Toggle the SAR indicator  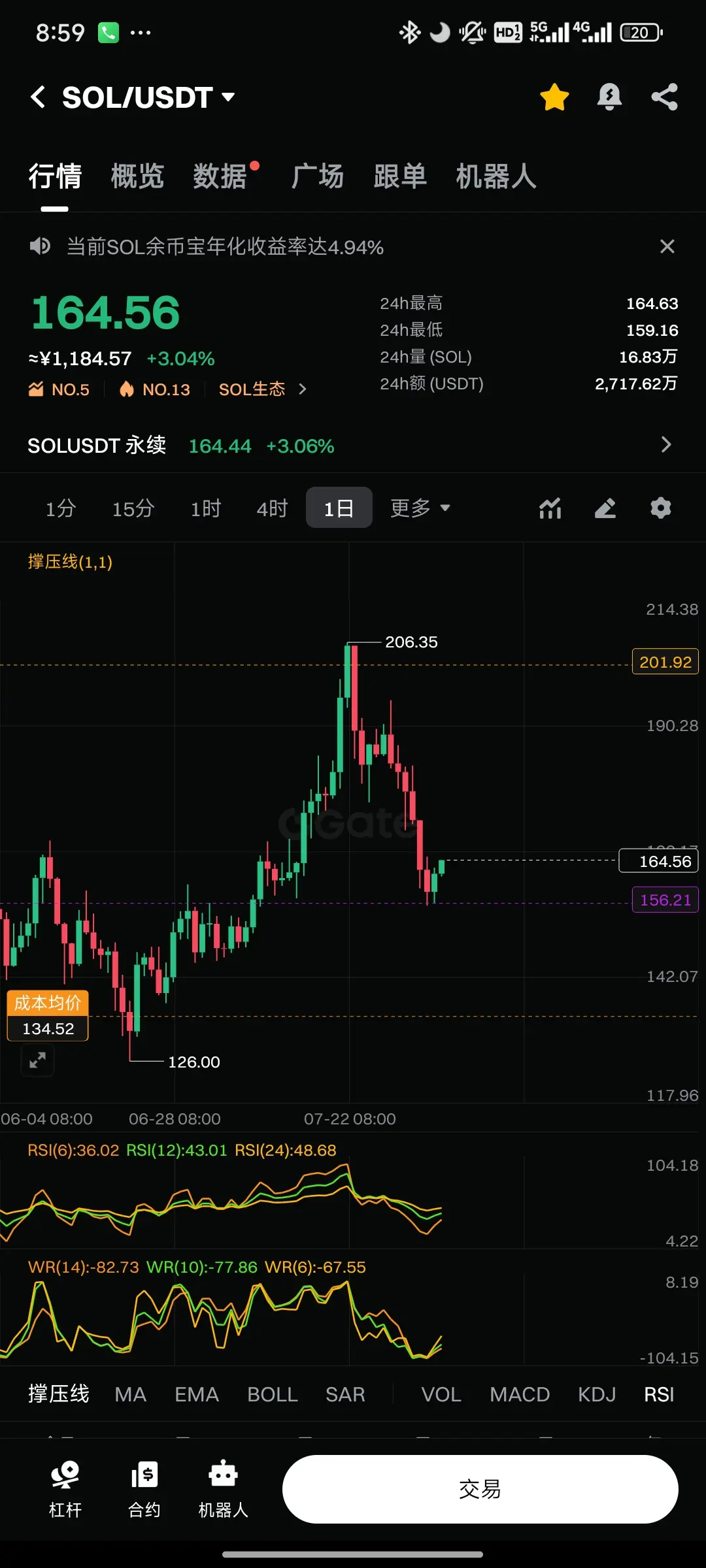tap(345, 1394)
